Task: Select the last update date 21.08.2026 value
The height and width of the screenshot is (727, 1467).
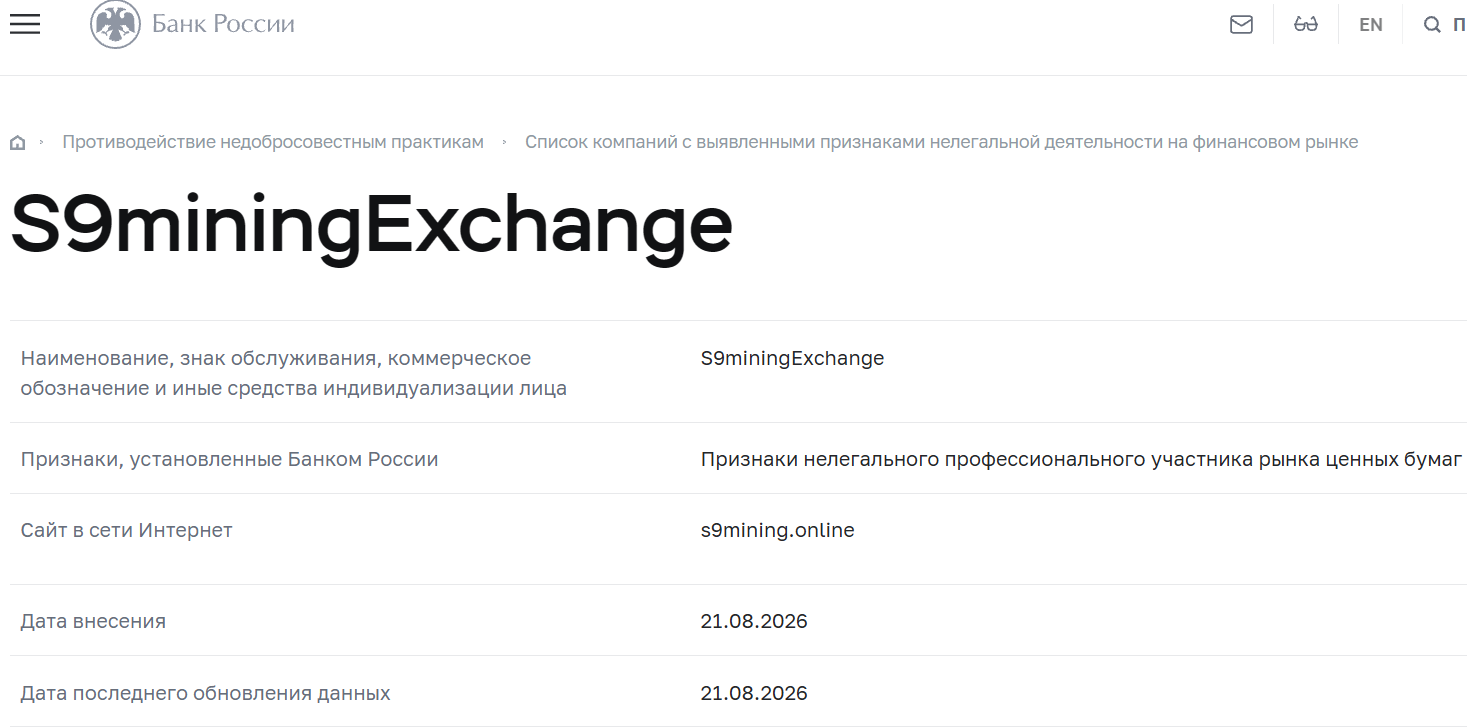Action: pyautogui.click(x=754, y=693)
